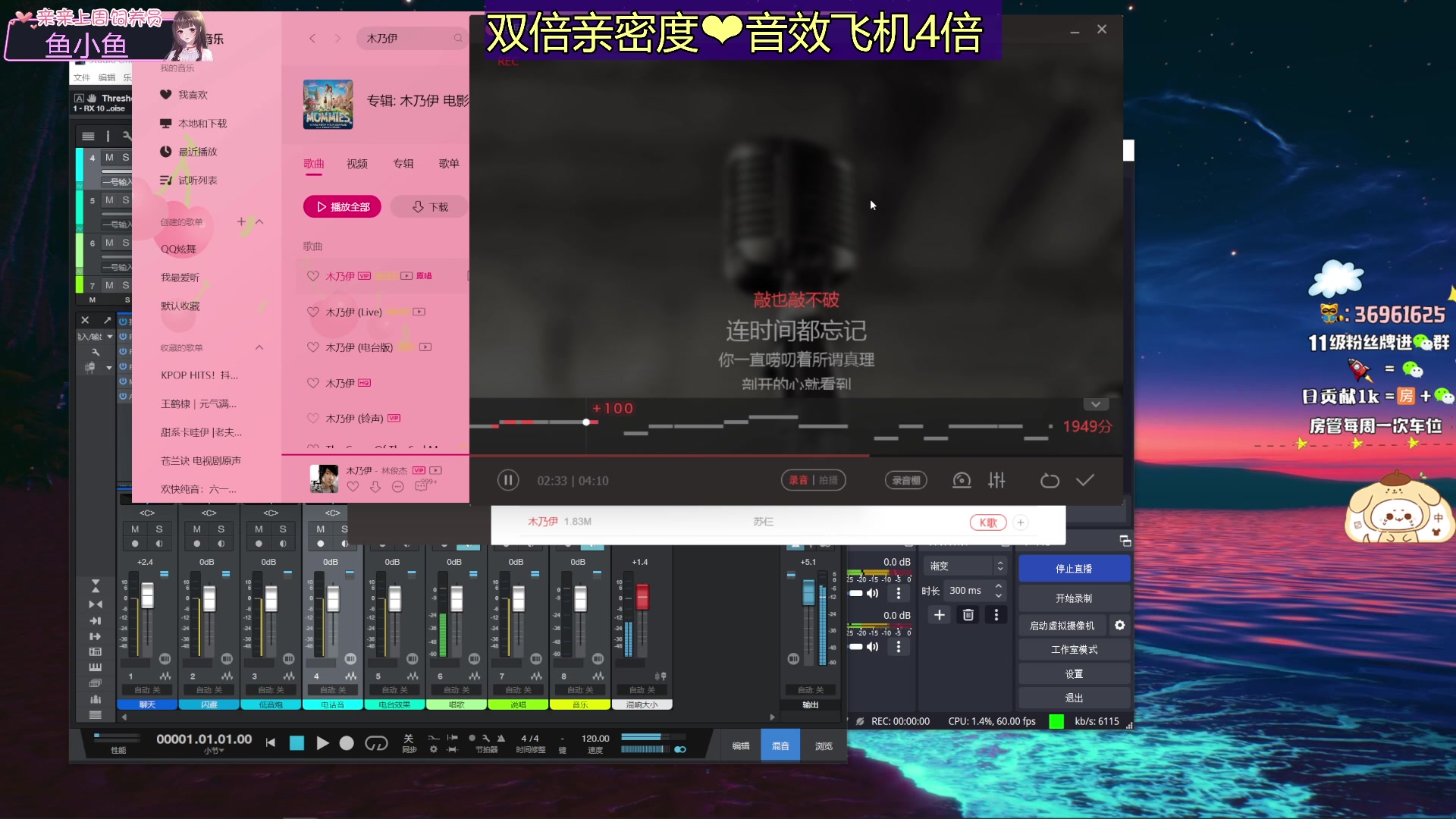Viewport: 1456px width, 819px height.
Task: Click the K歌 button for 木乃伊
Action: 988,522
